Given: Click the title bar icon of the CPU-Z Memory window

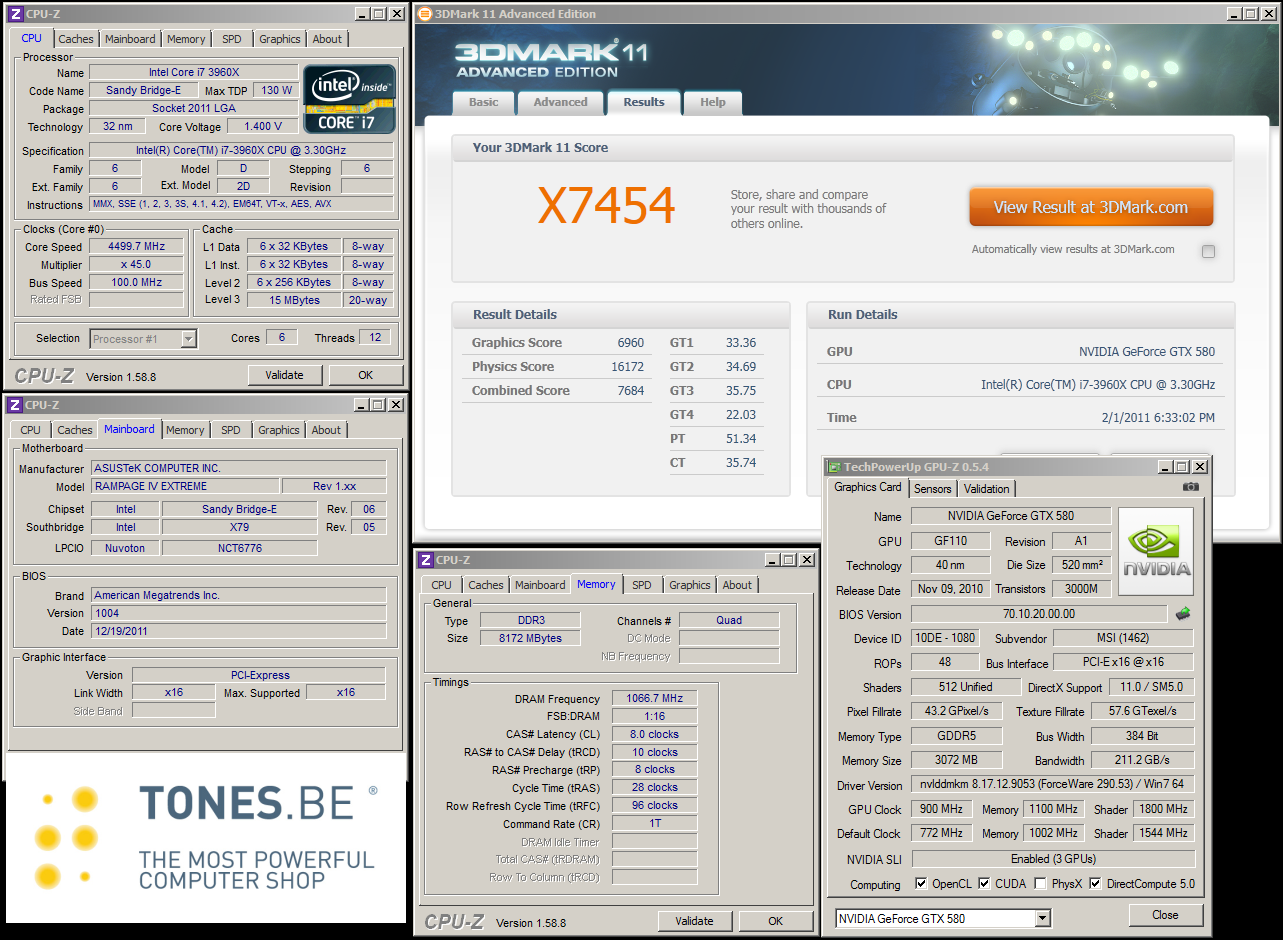Looking at the screenshot, I should [425, 560].
